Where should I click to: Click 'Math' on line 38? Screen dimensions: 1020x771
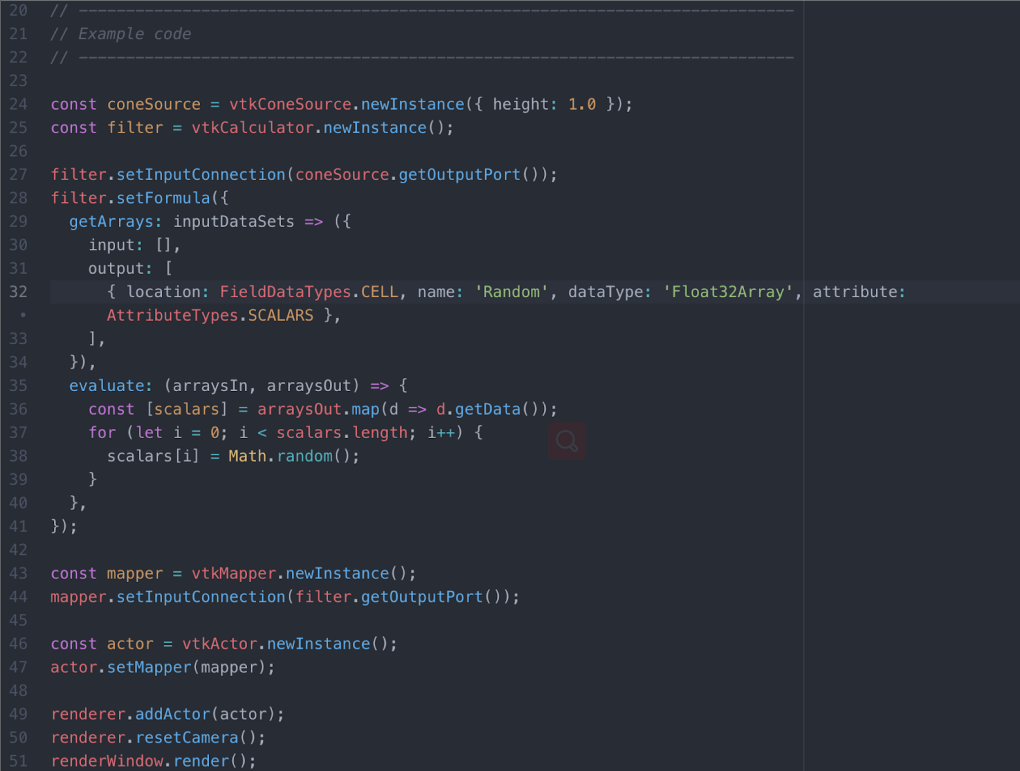pyautogui.click(x=247, y=456)
